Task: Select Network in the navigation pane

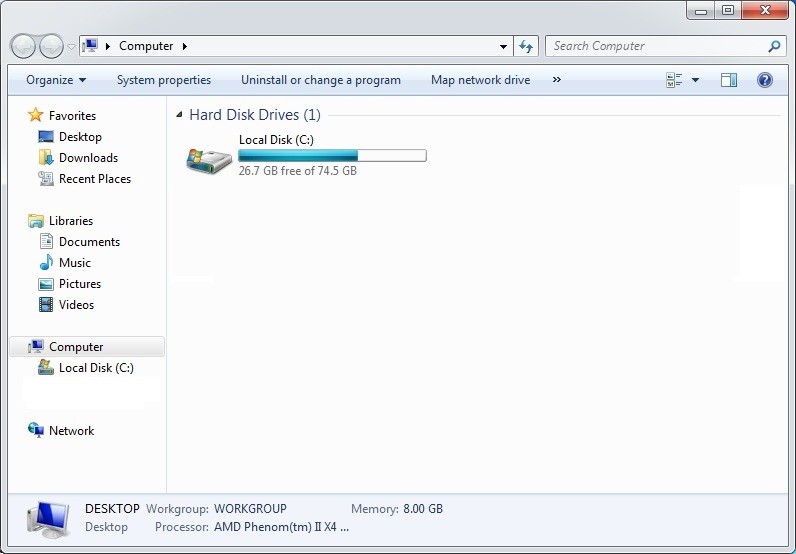Action: coord(72,431)
